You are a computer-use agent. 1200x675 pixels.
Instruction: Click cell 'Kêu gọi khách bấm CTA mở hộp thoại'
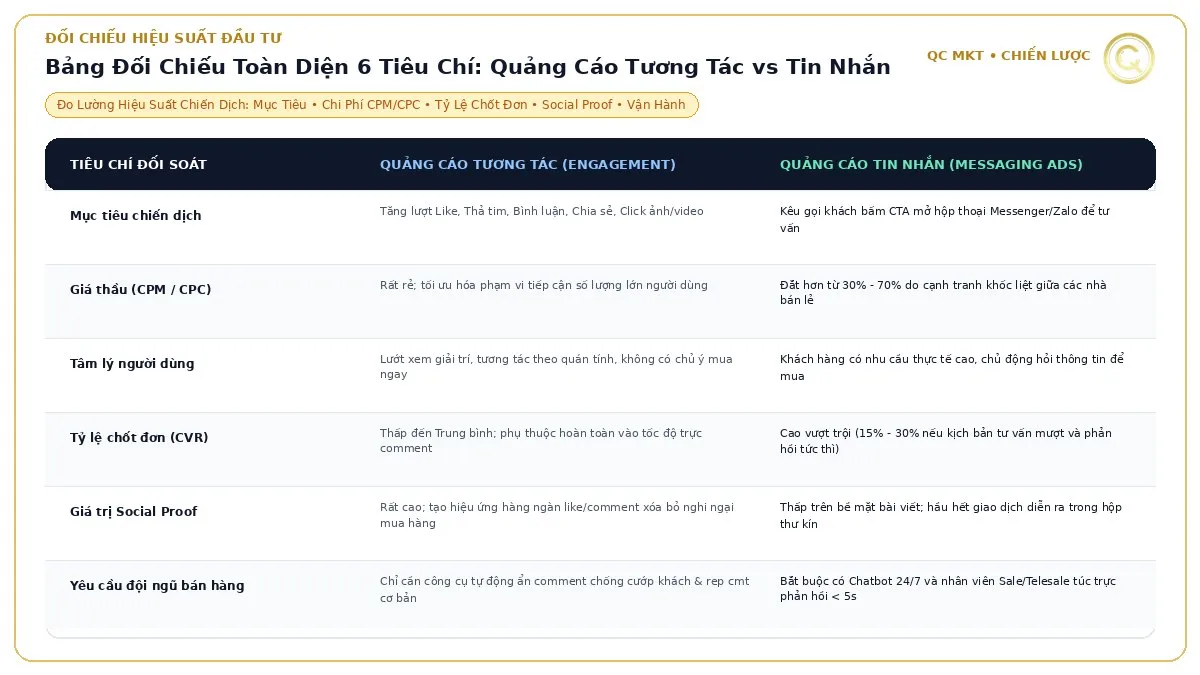point(944,220)
